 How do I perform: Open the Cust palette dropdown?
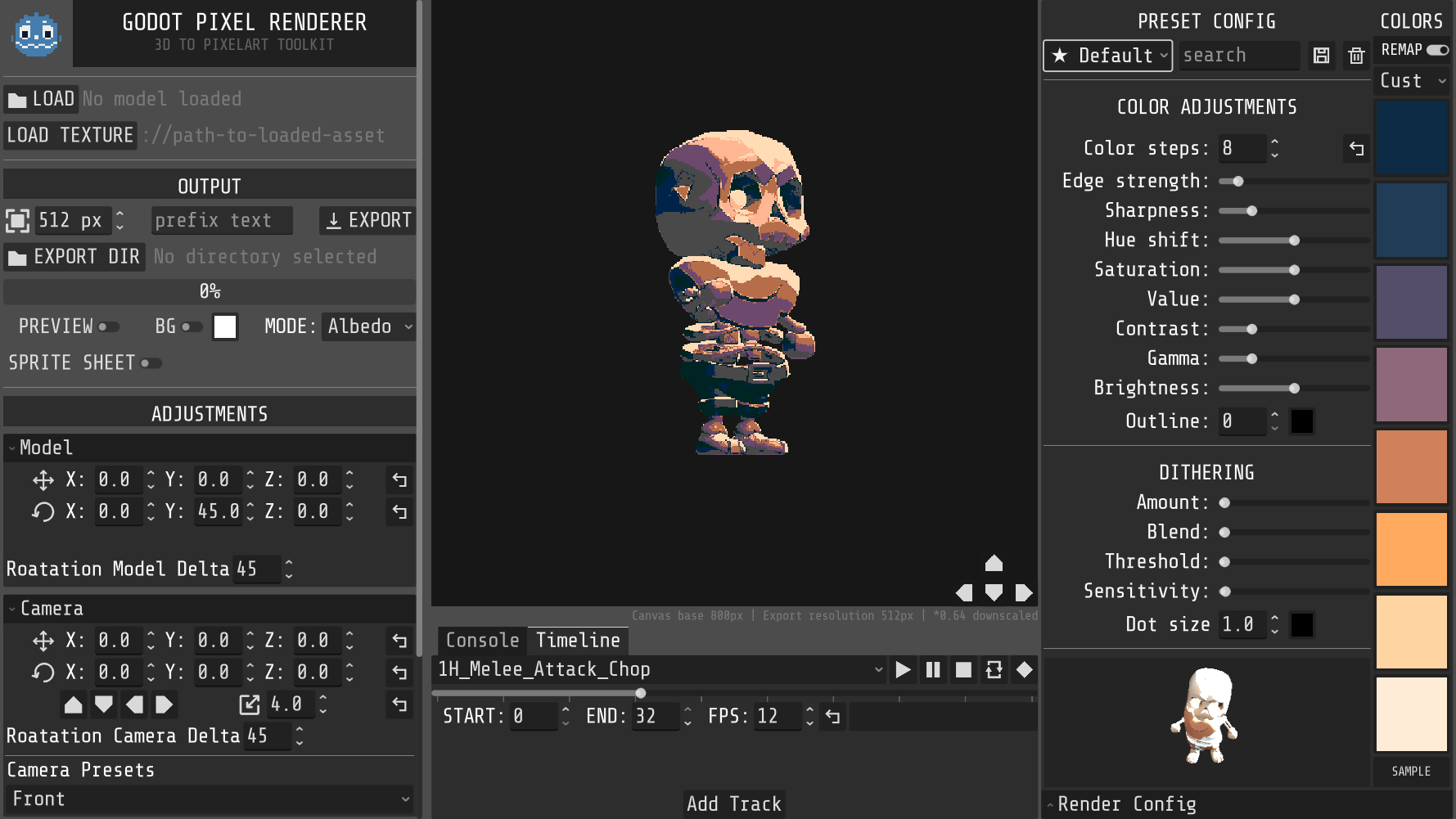point(1413,81)
